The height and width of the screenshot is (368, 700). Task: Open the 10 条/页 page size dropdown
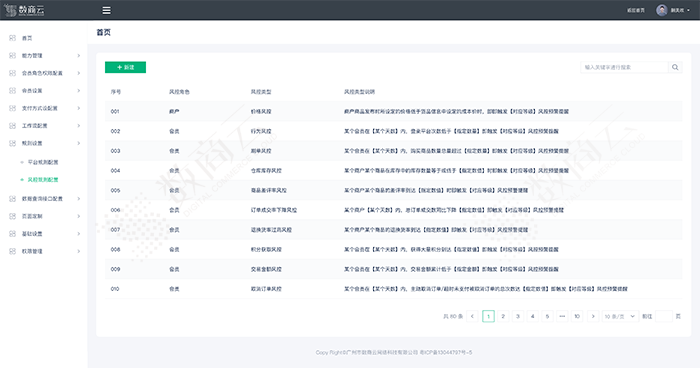[x=620, y=316]
